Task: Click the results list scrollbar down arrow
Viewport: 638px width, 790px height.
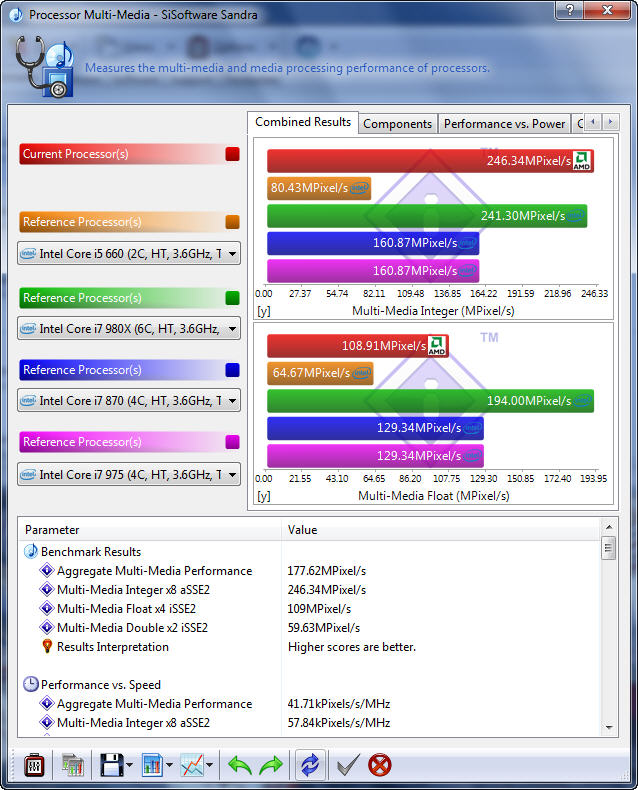Action: (x=609, y=728)
